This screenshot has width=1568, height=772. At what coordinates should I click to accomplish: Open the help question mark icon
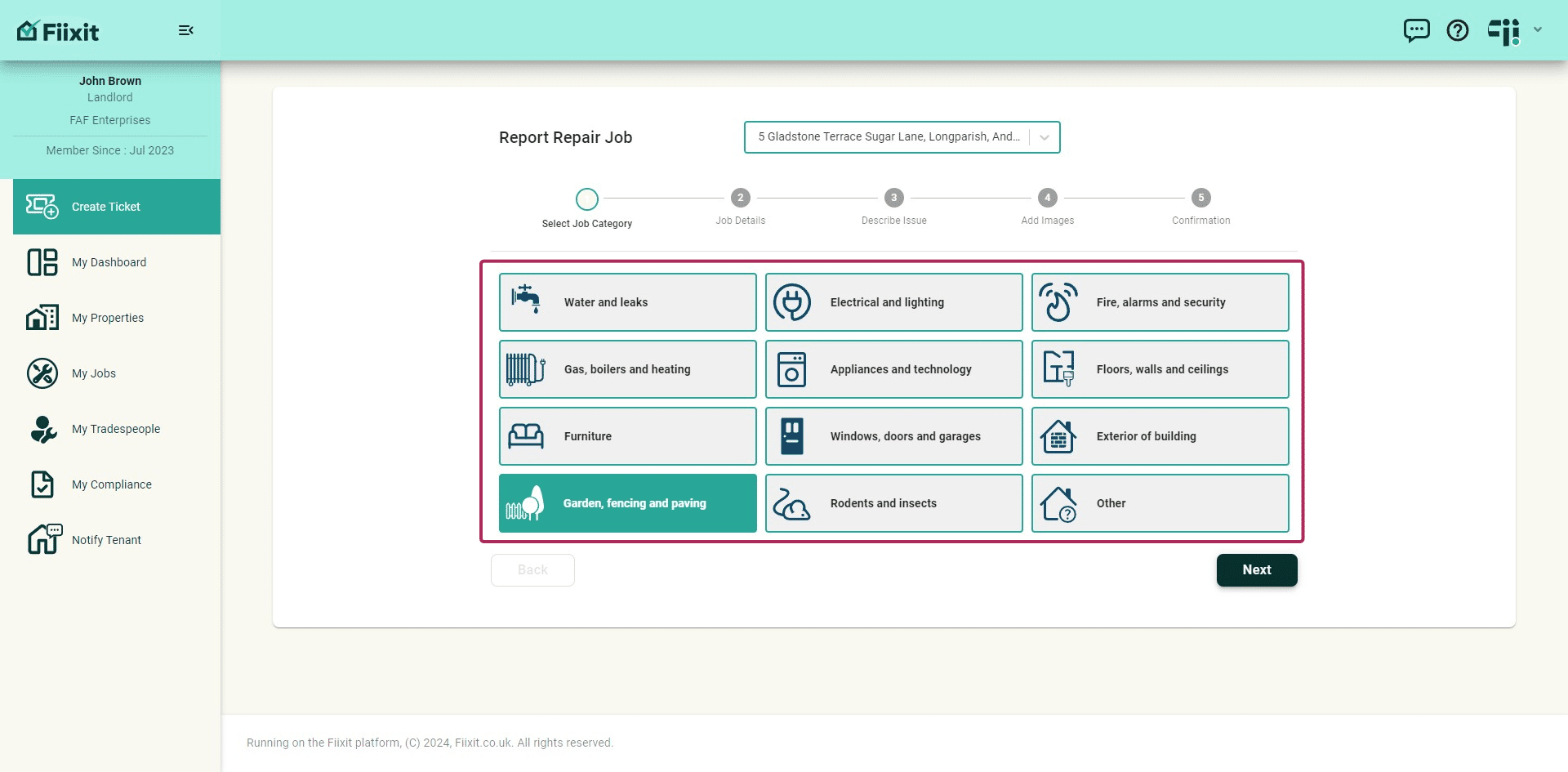(x=1458, y=31)
